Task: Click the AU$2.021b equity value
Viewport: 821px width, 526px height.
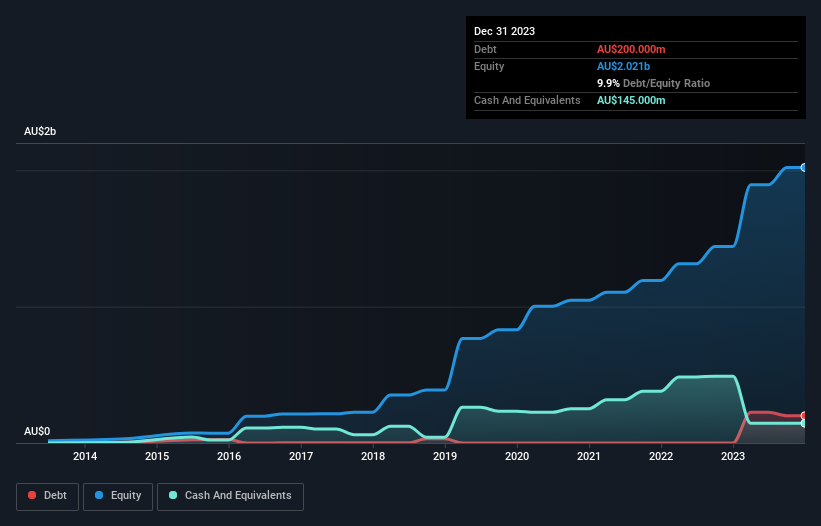Action: (623, 66)
